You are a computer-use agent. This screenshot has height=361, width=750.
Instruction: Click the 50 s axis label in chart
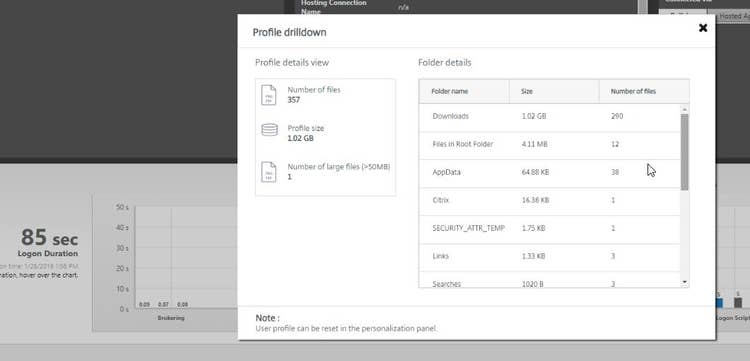[122, 208]
